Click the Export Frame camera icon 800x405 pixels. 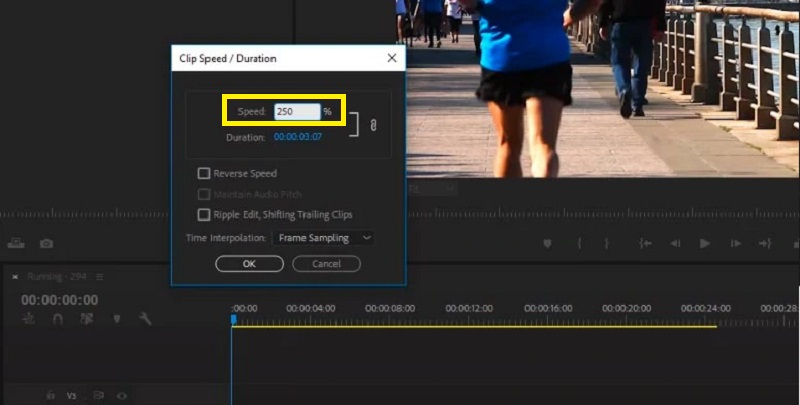[x=46, y=243]
